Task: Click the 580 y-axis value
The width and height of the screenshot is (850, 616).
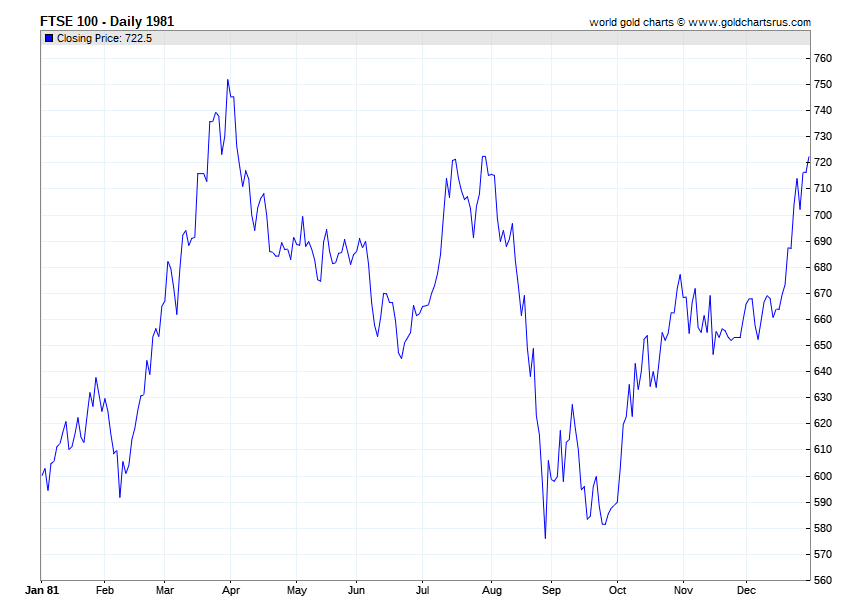Action: [x=823, y=528]
